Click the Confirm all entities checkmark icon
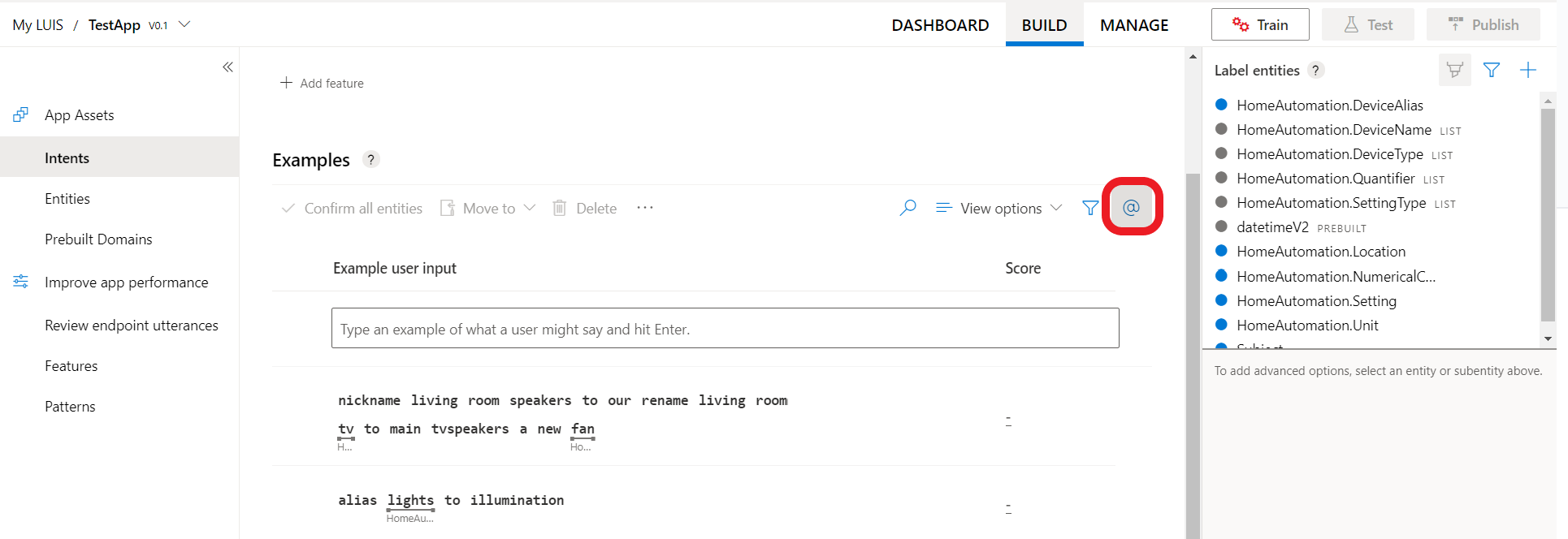 288,209
